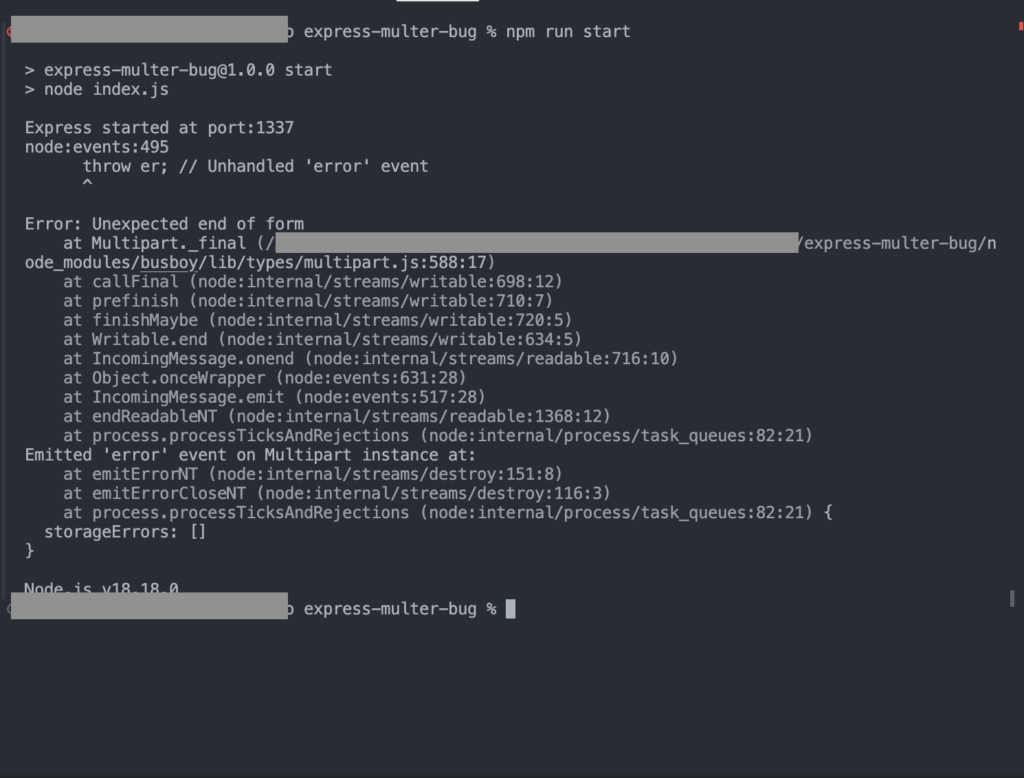Click the 'npm run start' command text

(568, 32)
